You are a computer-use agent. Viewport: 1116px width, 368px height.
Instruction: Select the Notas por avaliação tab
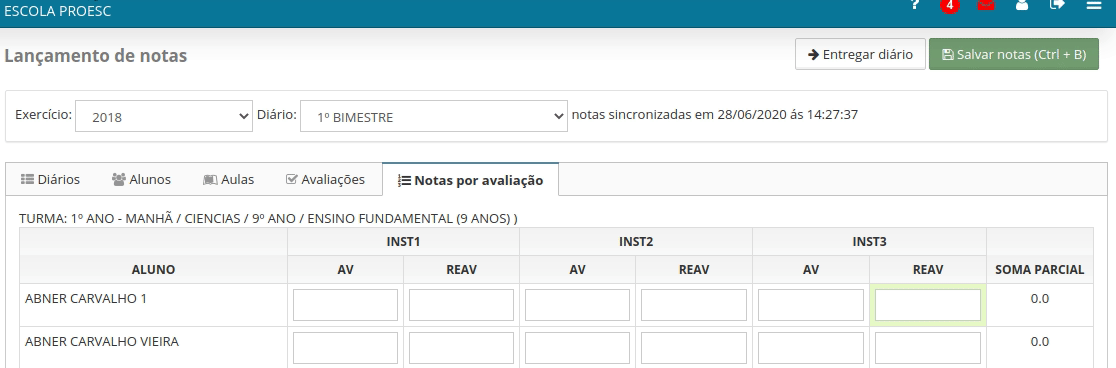(470, 179)
